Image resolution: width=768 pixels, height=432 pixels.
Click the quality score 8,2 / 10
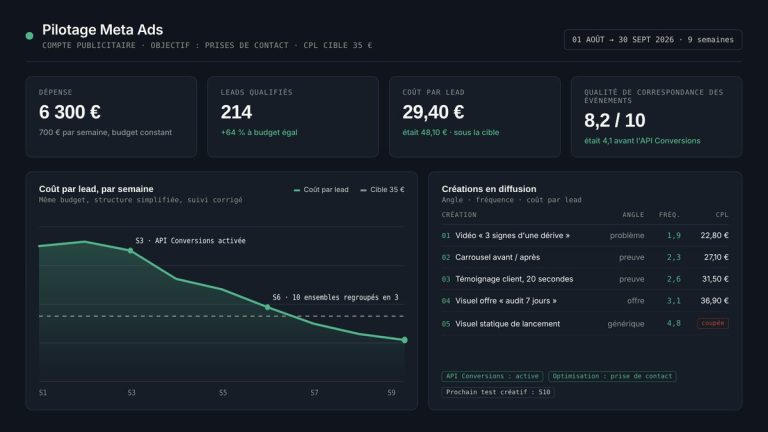(615, 120)
